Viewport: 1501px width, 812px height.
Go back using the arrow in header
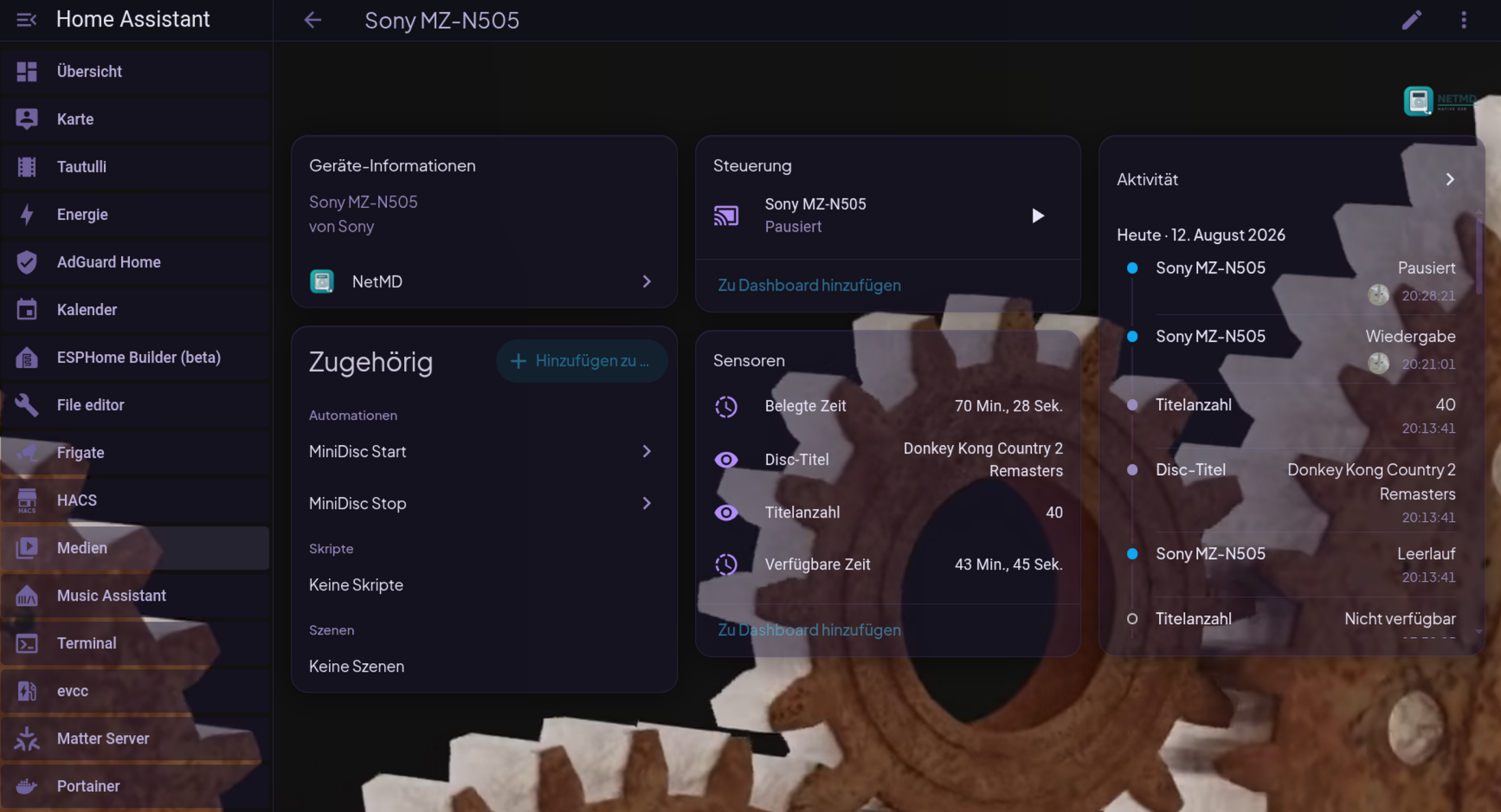(x=312, y=20)
